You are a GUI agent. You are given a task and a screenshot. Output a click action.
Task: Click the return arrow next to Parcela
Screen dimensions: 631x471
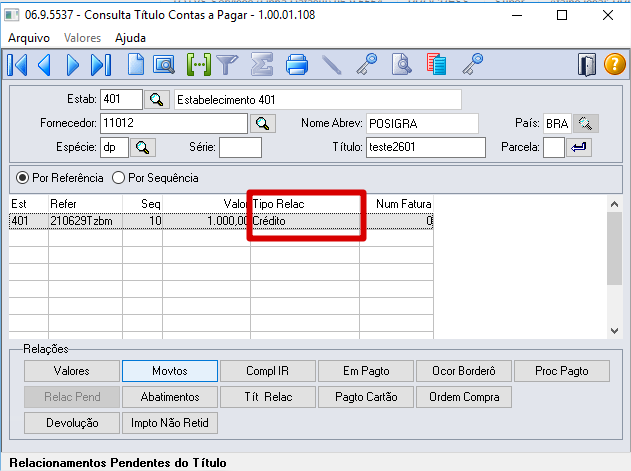click(579, 147)
